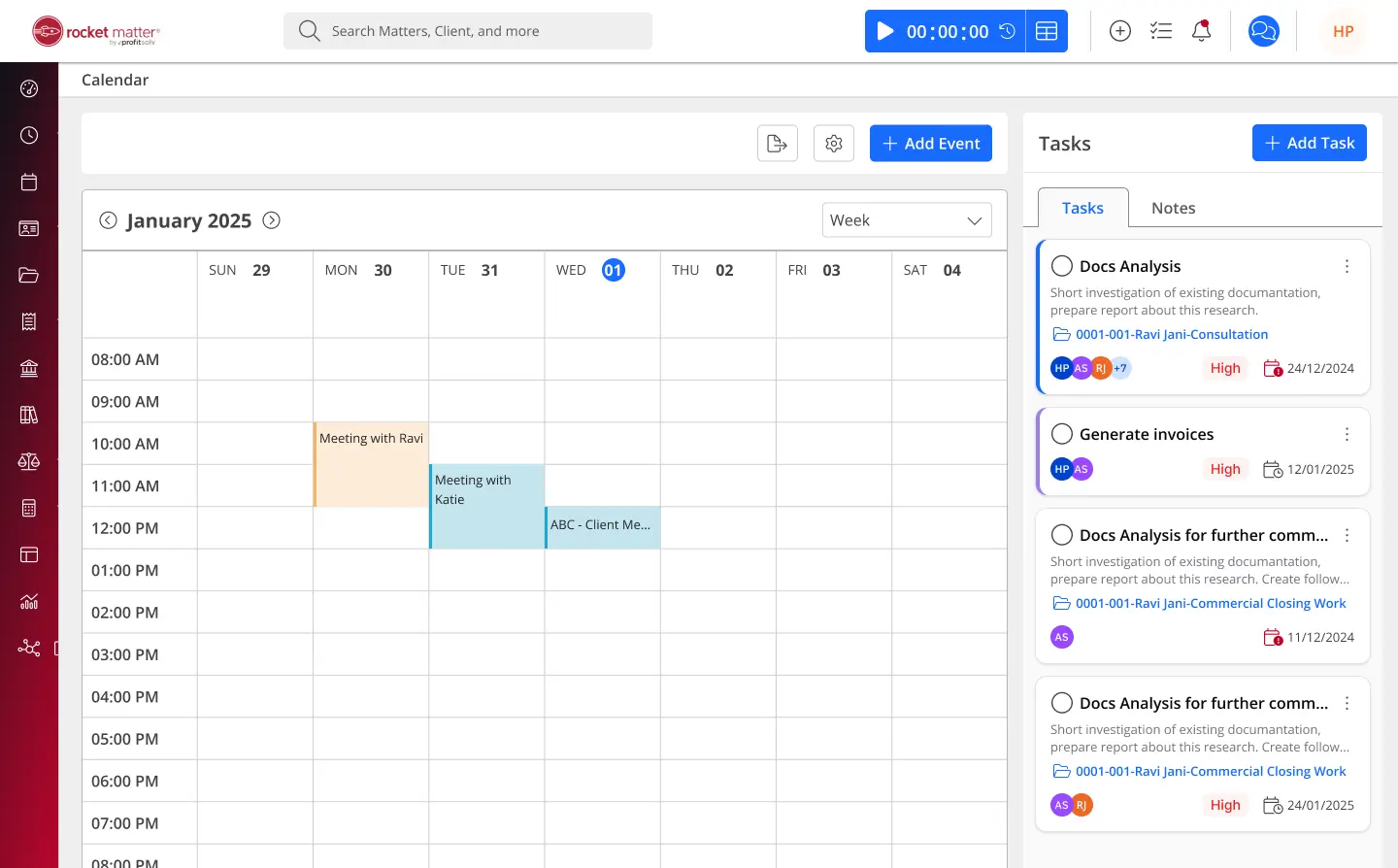1398x868 pixels.
Task: Click the quick add plus circle icon
Action: tap(1119, 31)
